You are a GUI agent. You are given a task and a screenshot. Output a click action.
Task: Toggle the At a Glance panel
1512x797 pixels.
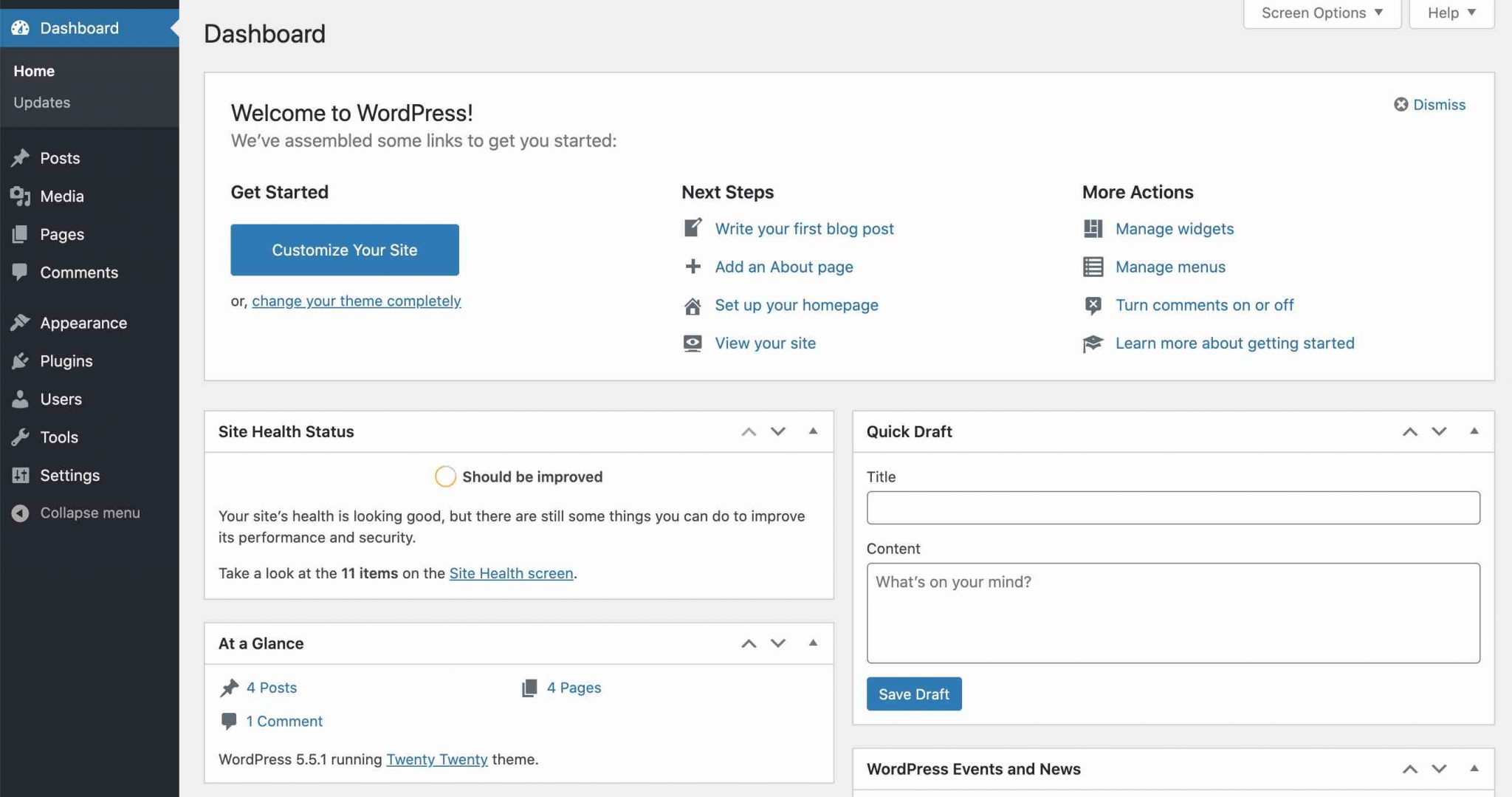(813, 643)
